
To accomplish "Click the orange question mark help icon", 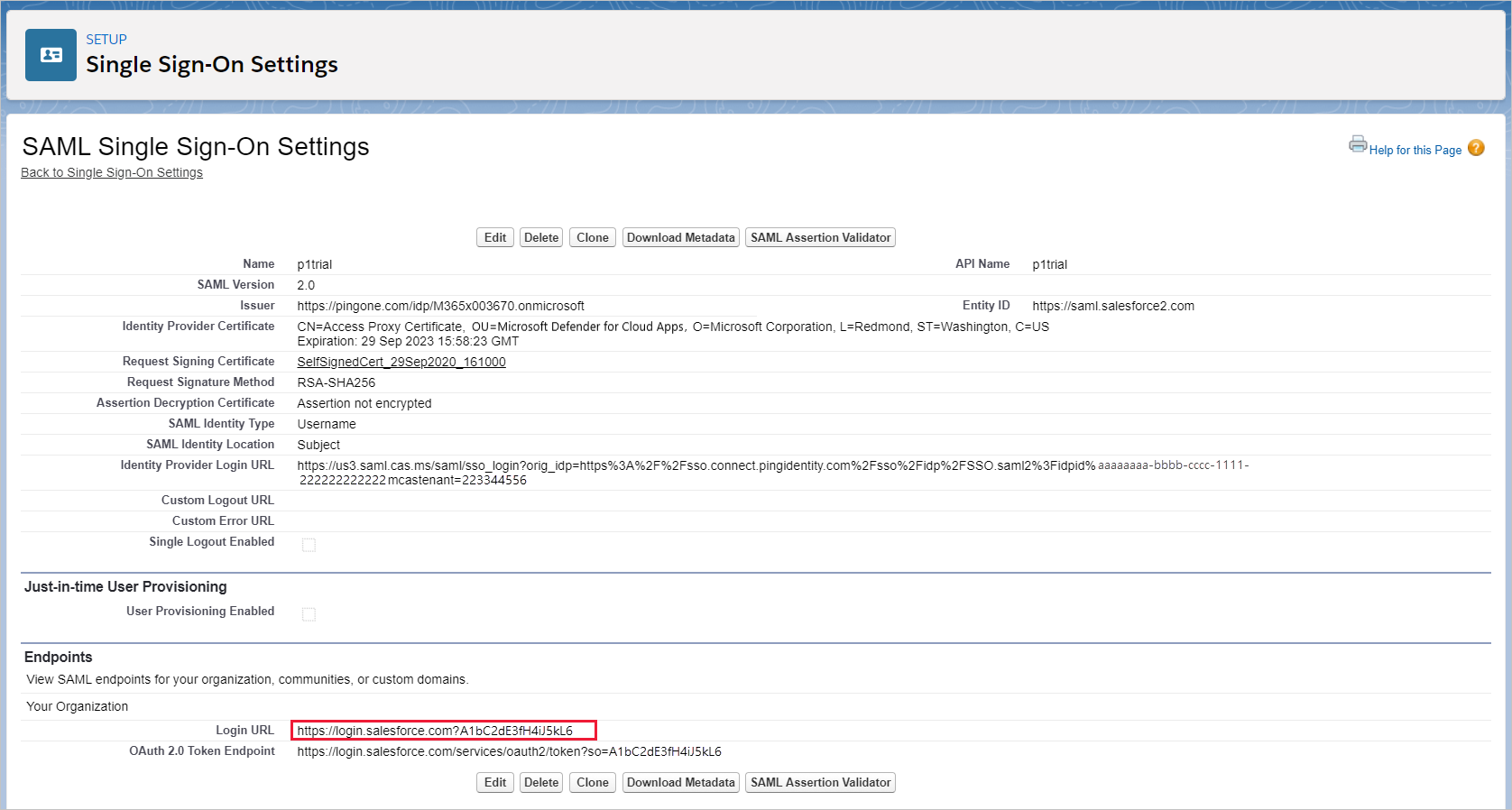I will 1476,148.
